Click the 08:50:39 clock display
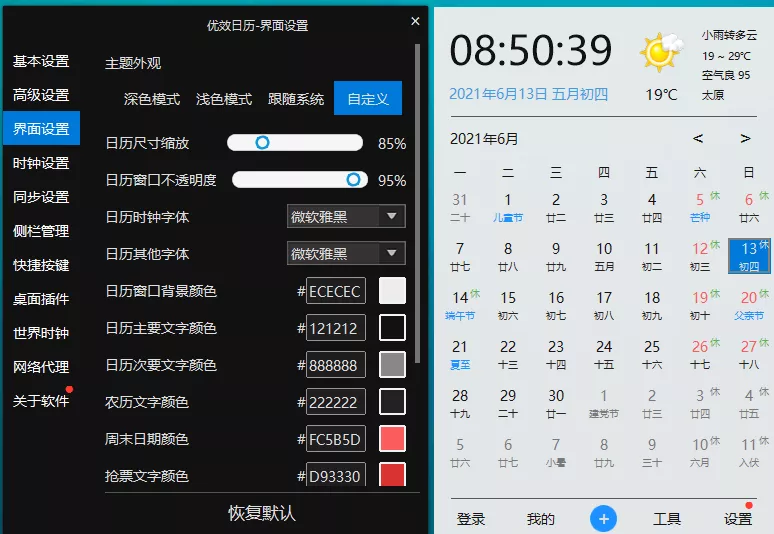The width and height of the screenshot is (774, 534). (531, 51)
